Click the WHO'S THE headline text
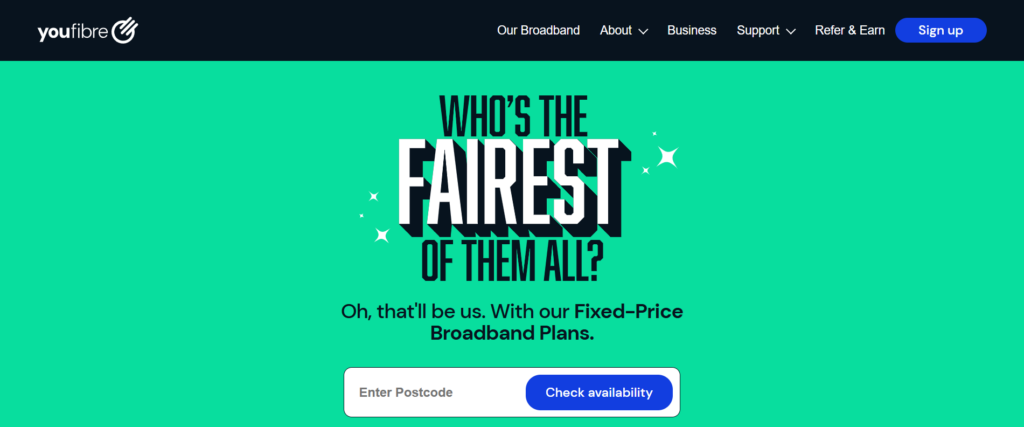 tap(514, 113)
